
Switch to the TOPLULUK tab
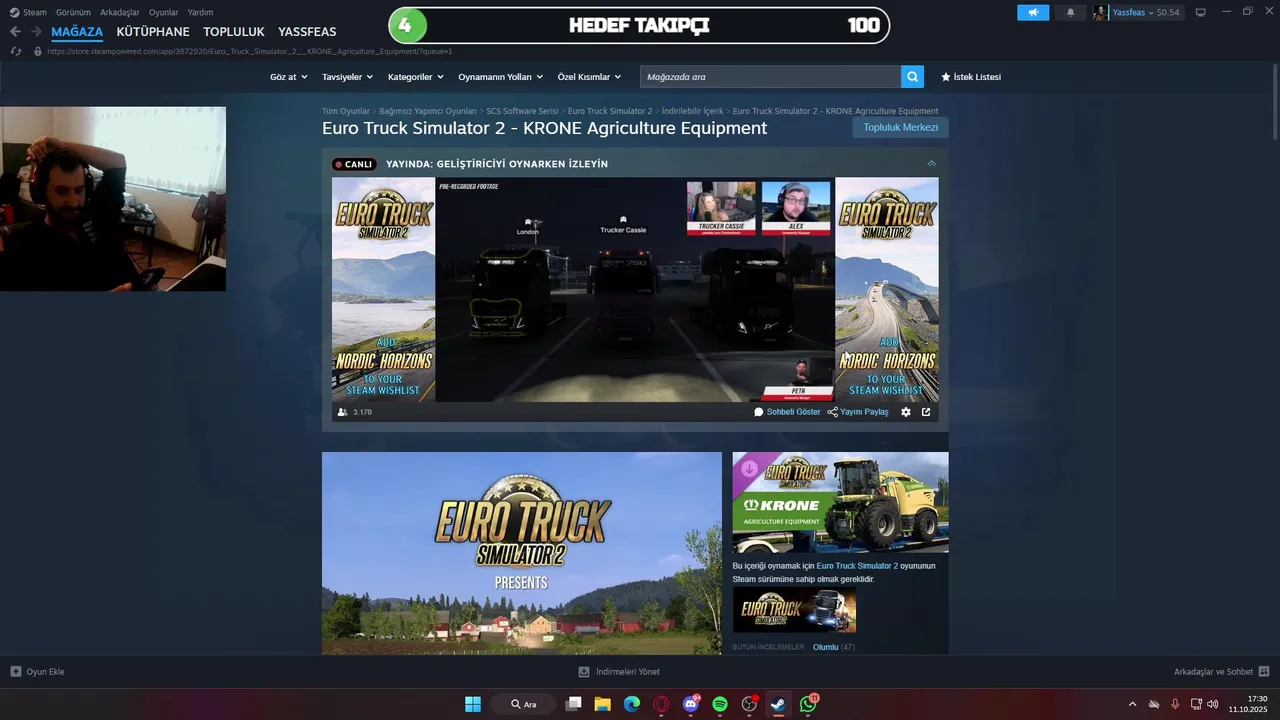[234, 32]
